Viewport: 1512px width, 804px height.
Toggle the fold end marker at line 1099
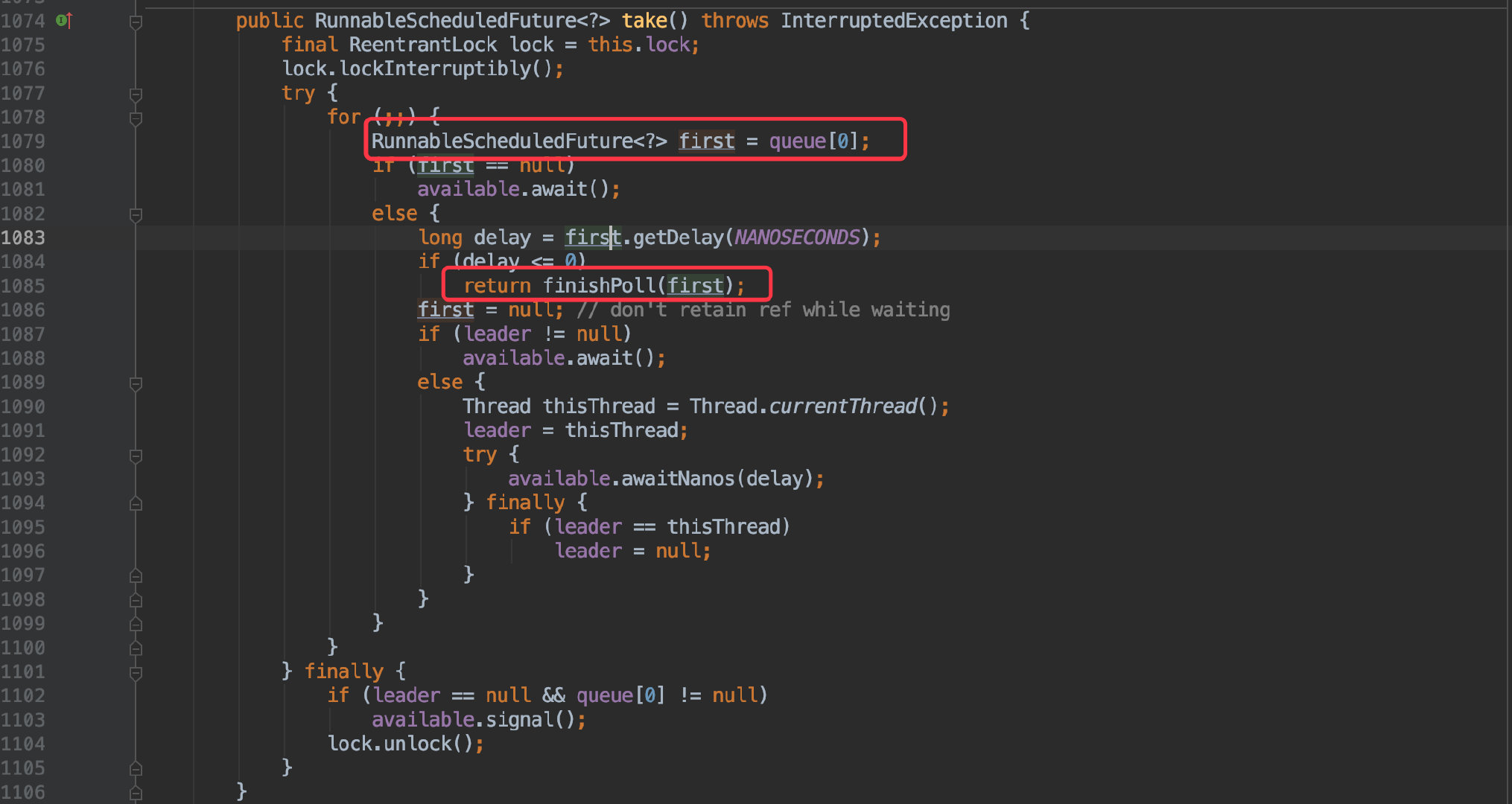136,624
